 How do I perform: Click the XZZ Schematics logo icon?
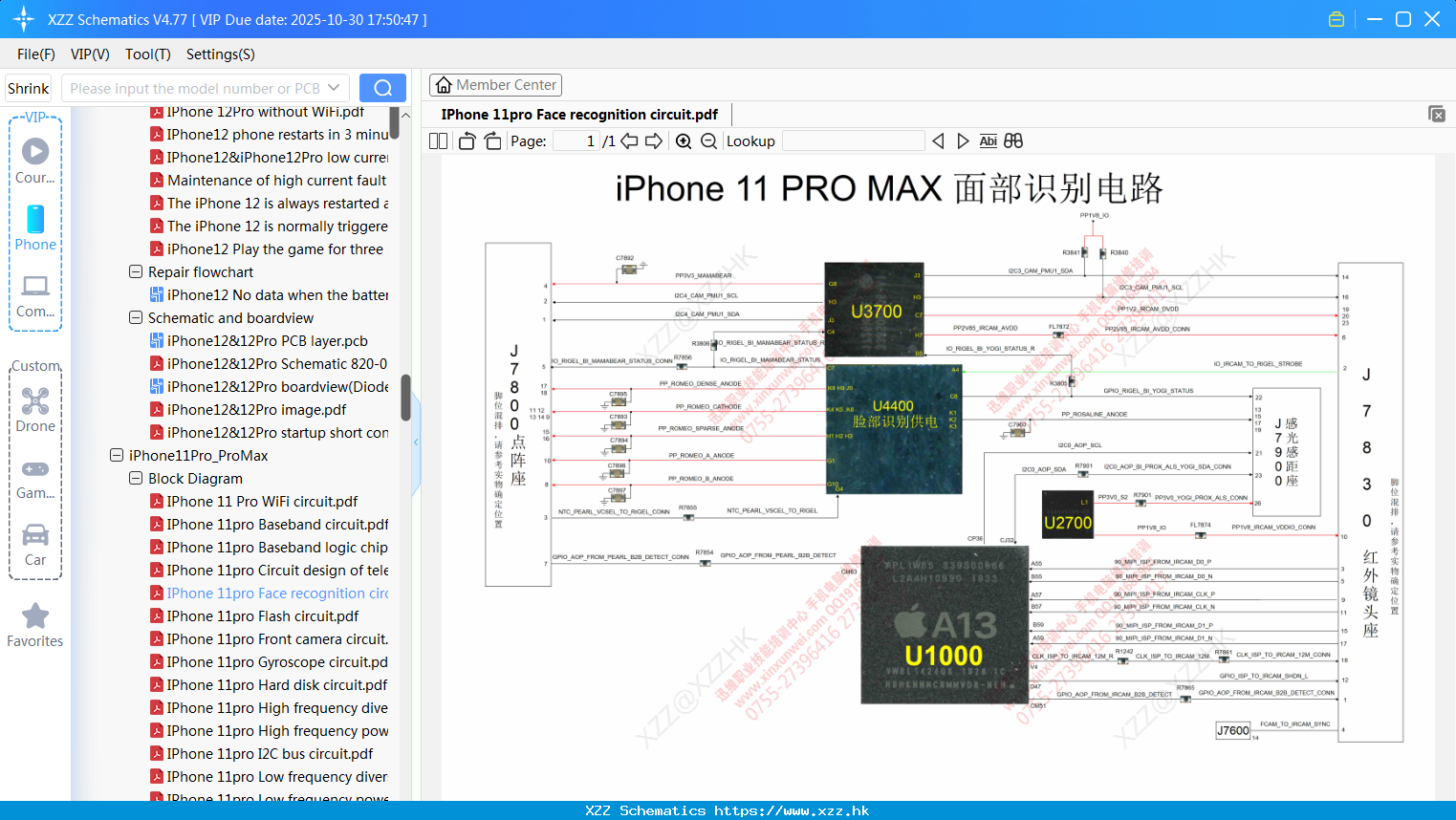click(23, 19)
